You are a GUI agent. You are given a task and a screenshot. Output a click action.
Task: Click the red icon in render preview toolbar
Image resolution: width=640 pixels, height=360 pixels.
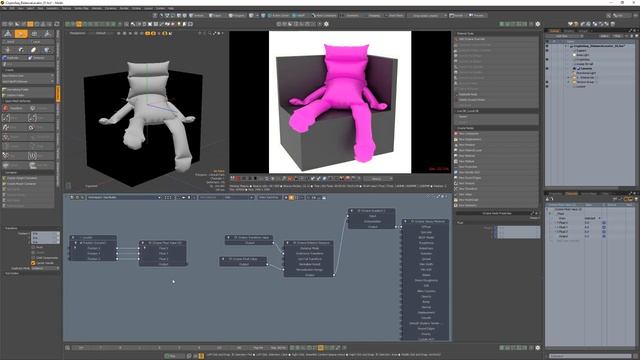(238, 178)
